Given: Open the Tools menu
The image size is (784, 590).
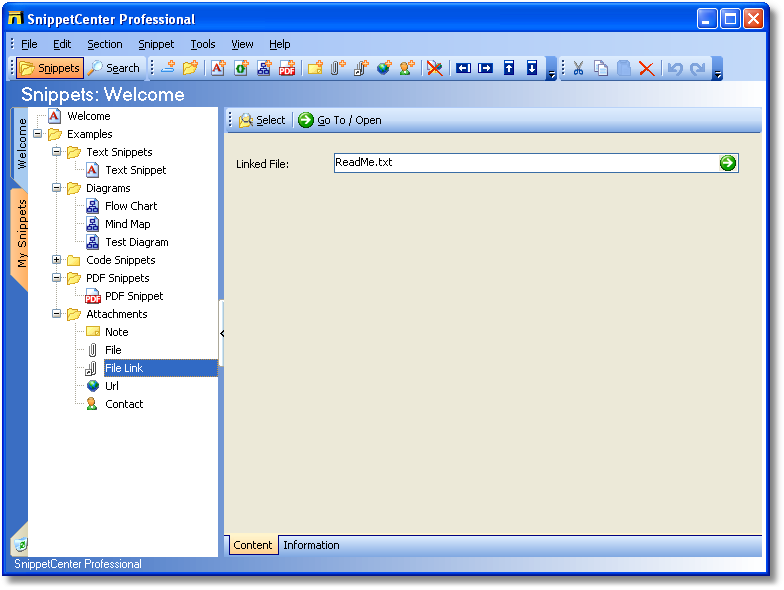Looking at the screenshot, I should (202, 44).
